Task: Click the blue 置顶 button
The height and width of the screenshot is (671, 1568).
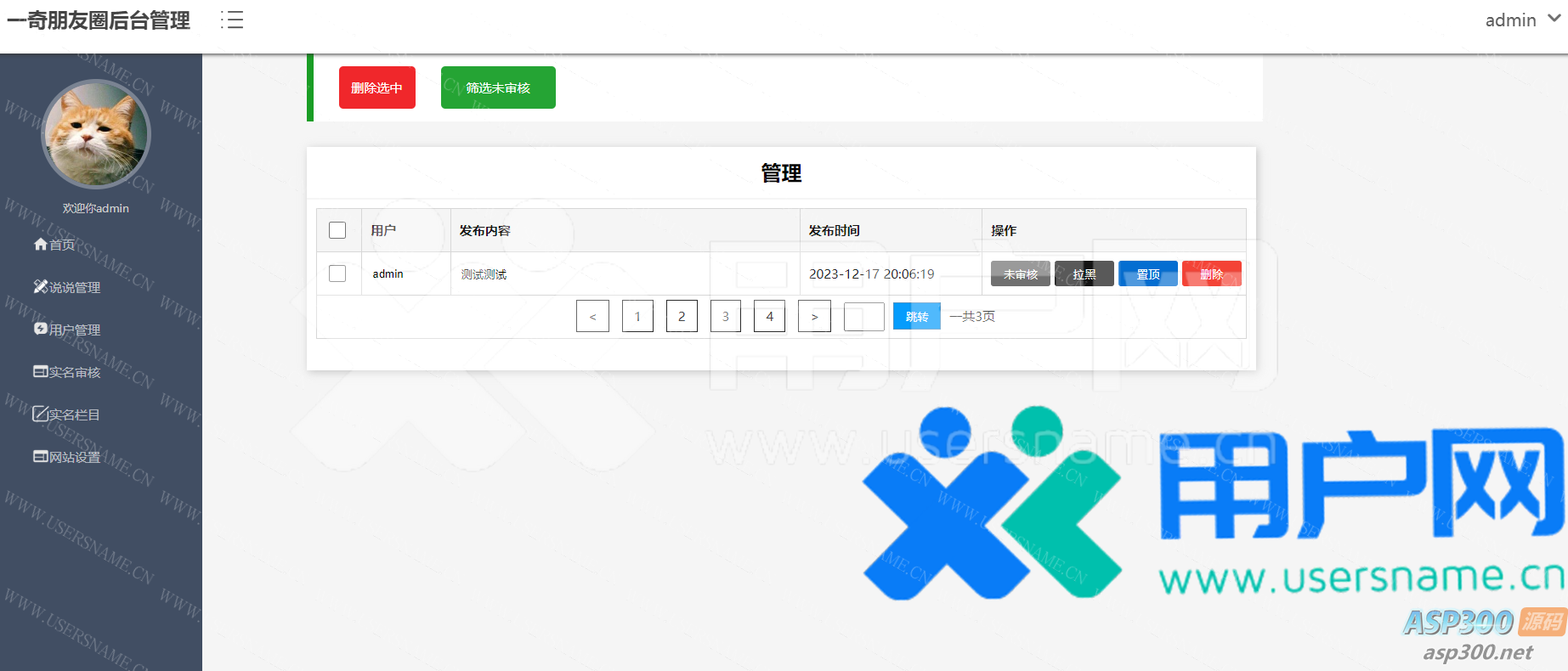Action: (x=1148, y=273)
